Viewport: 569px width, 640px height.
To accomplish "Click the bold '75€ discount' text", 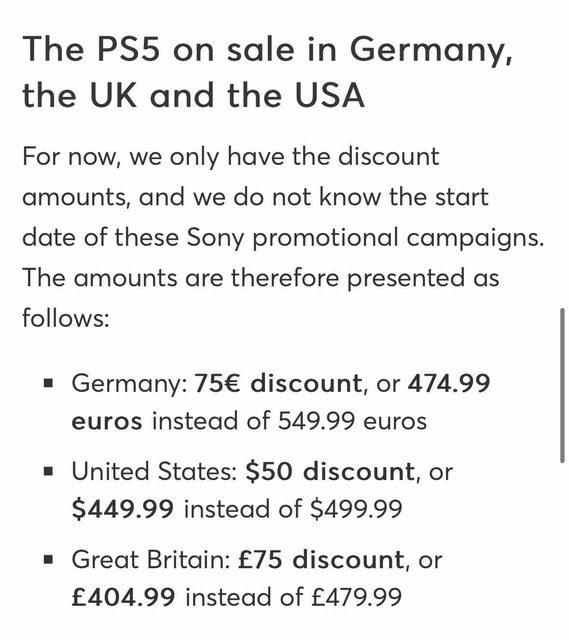I will point(278,383).
